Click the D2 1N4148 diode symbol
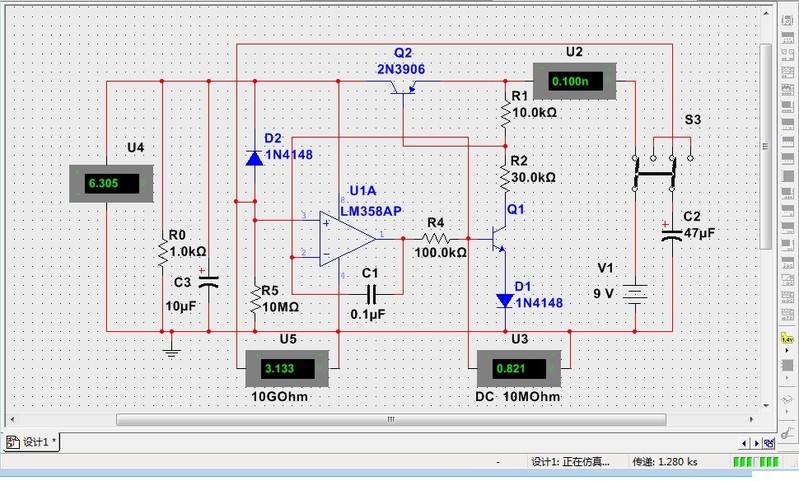799x481 pixels. coord(253,157)
